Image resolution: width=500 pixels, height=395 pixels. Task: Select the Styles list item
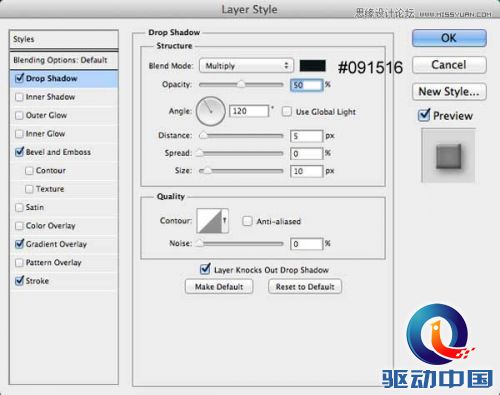(x=64, y=39)
